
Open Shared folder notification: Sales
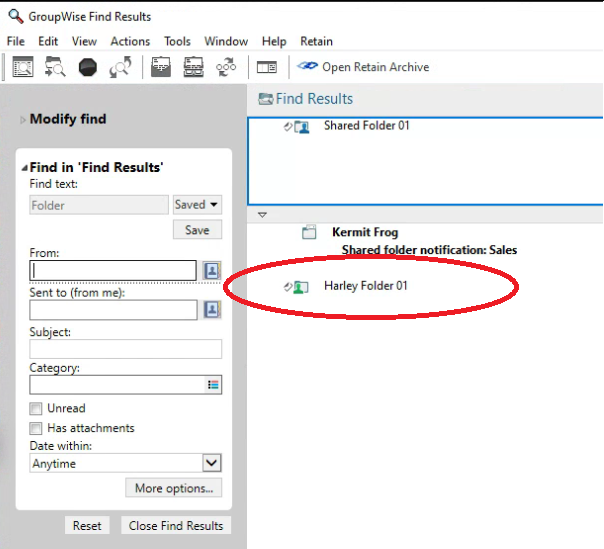pos(429,250)
